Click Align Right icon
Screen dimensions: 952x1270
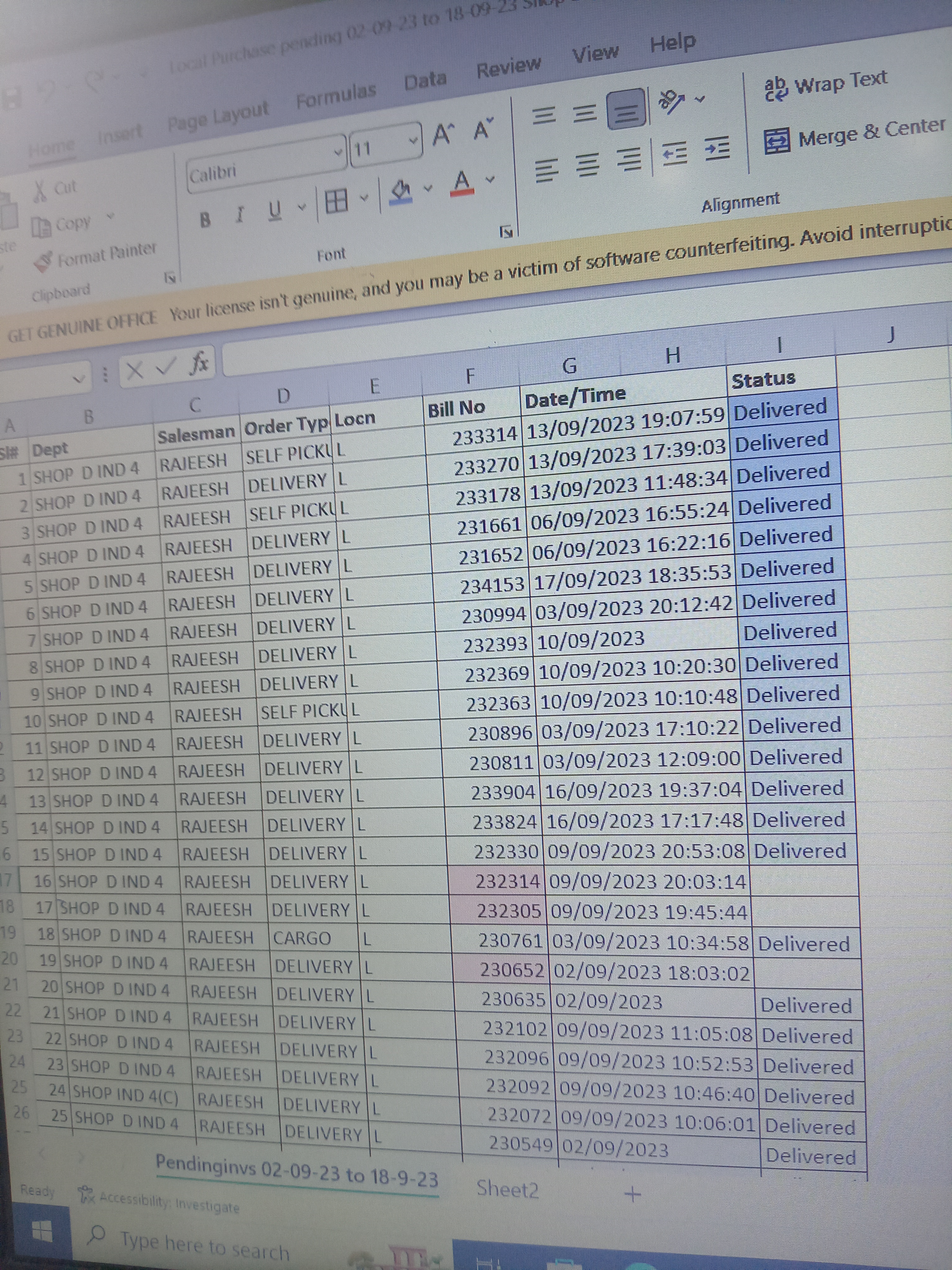pos(629,159)
